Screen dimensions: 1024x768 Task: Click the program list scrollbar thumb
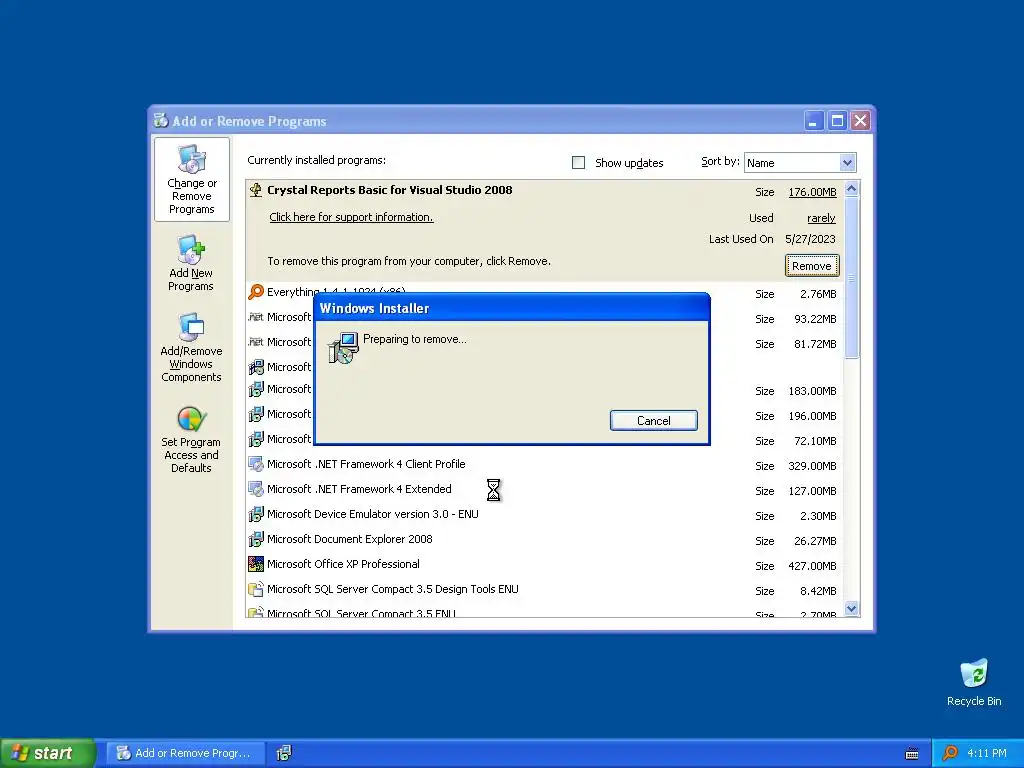tap(851, 278)
